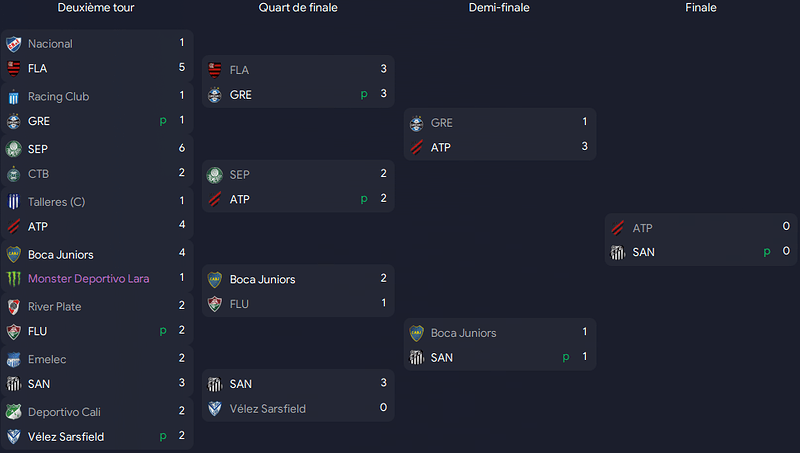Select the Finale column header
Viewport: 800px width, 453px height.
pos(701,8)
